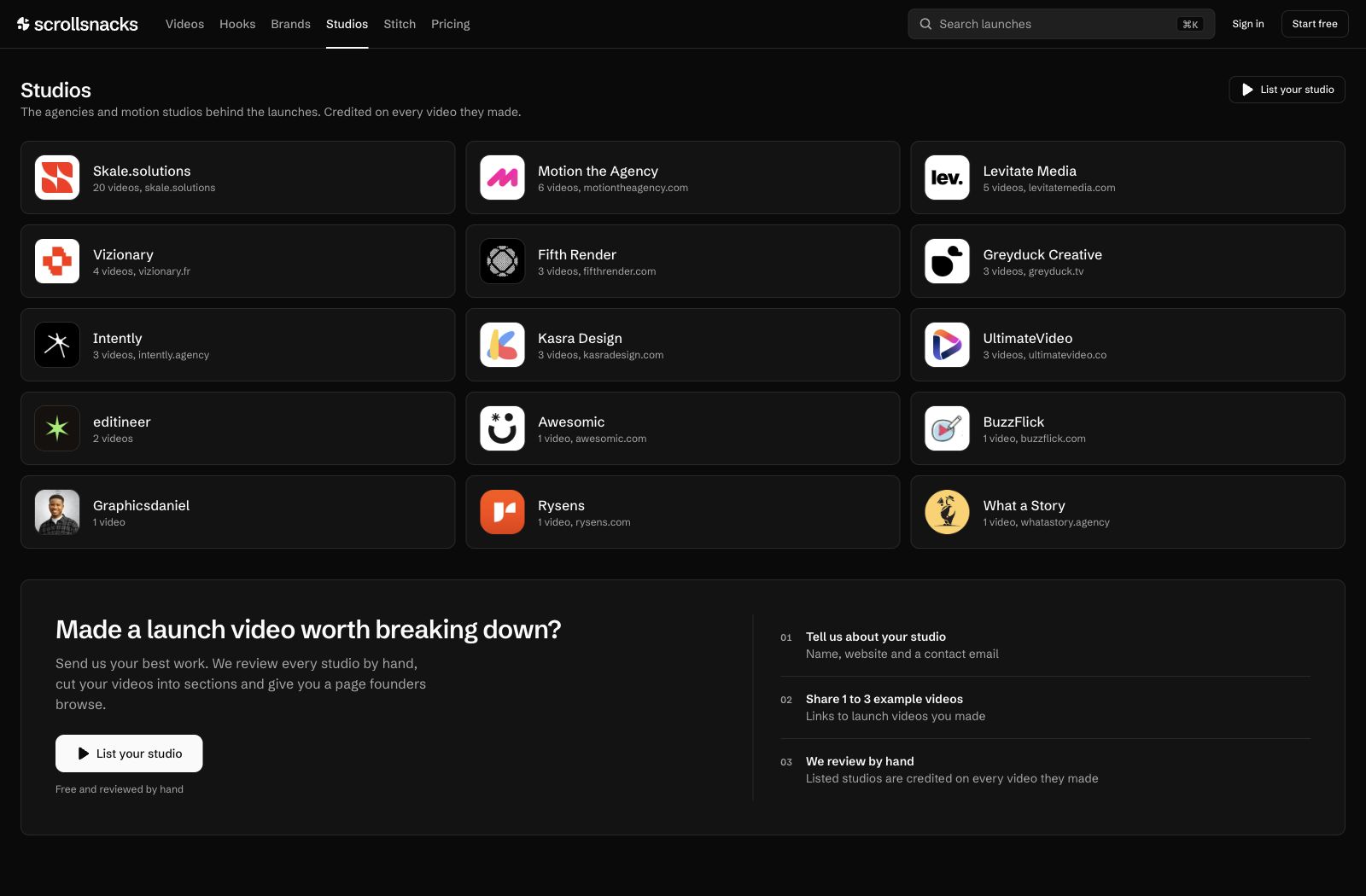Click the search magnifier icon
Viewport: 1366px width, 896px height.
pyautogui.click(x=925, y=24)
